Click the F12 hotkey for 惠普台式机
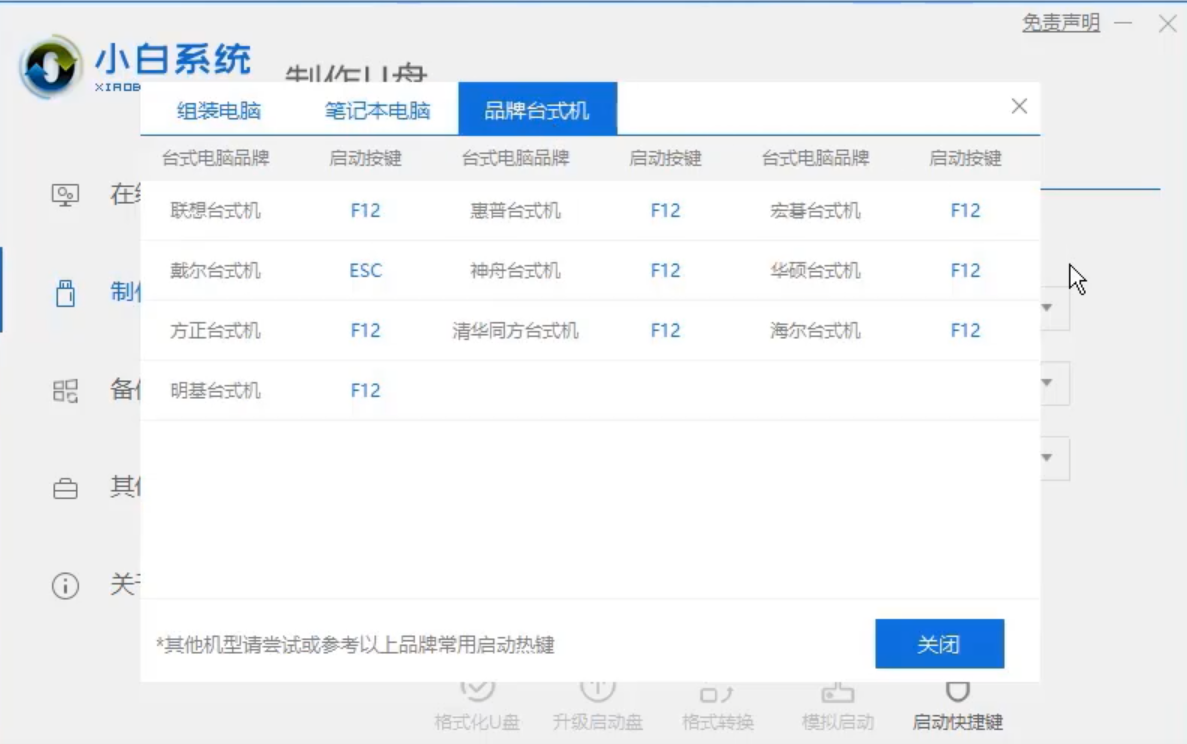The height and width of the screenshot is (744, 1187). pyautogui.click(x=665, y=210)
